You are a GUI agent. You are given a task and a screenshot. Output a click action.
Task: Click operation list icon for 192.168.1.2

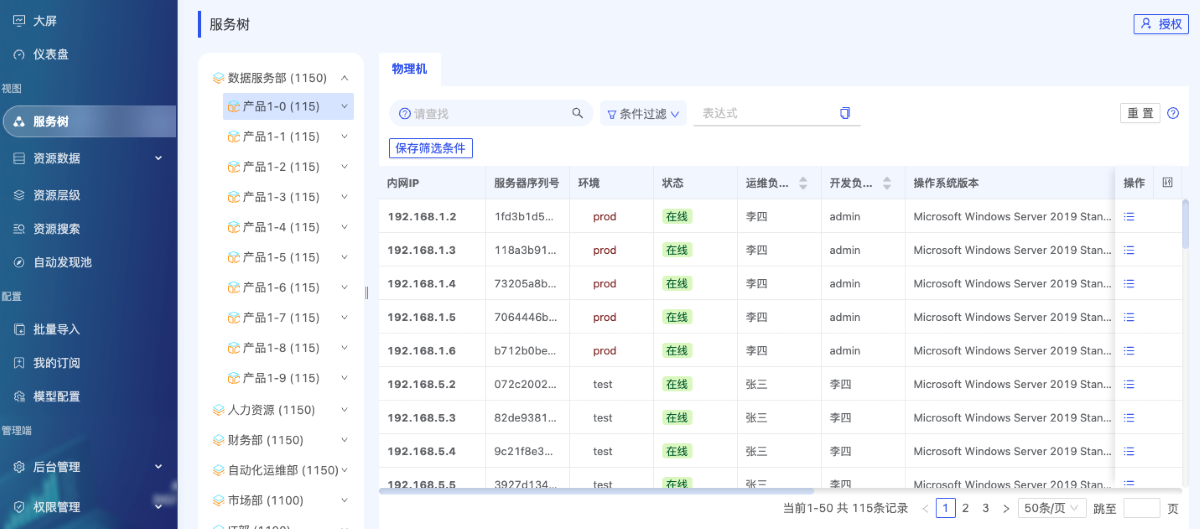coord(1129,217)
